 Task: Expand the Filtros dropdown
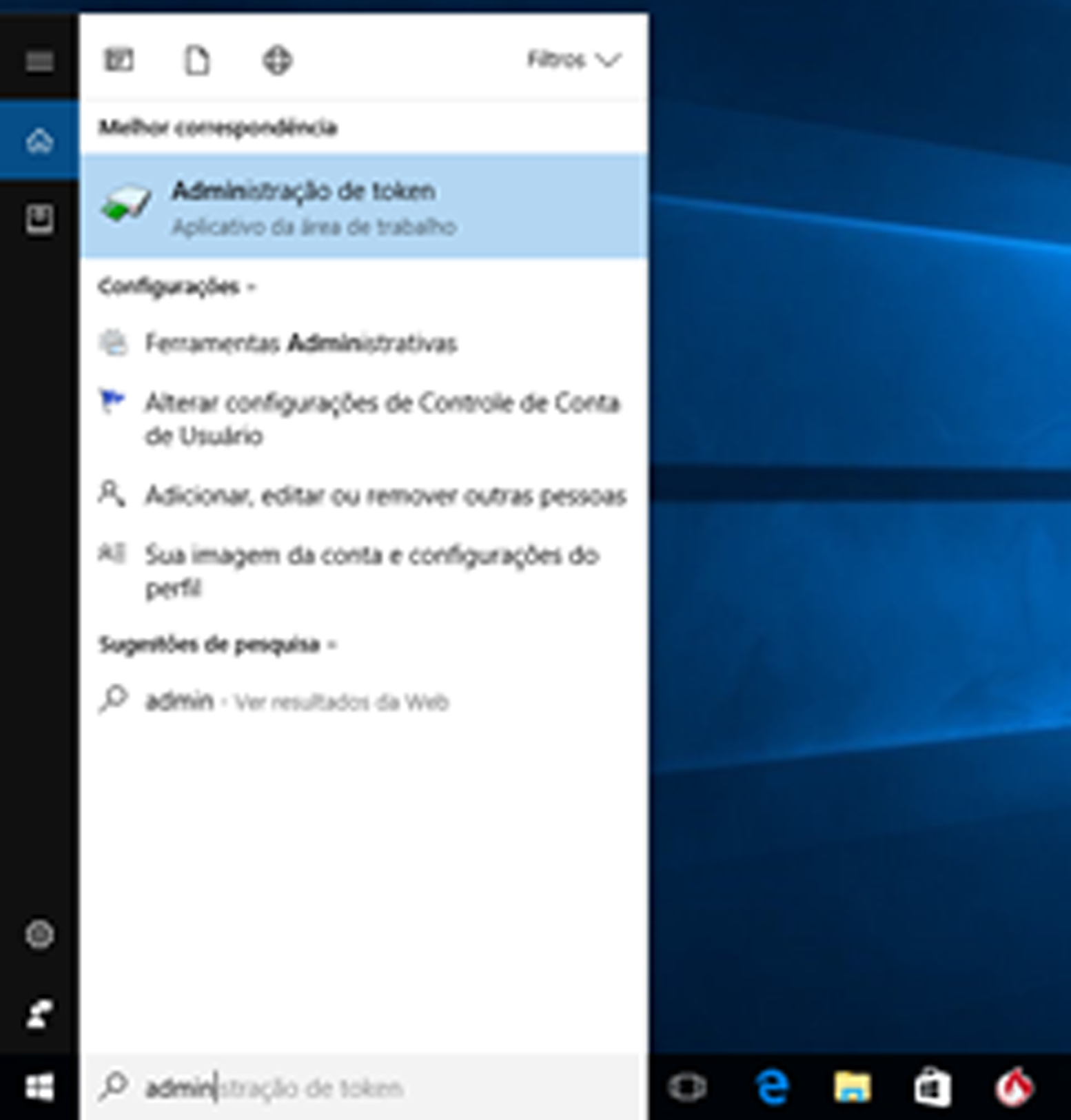[x=573, y=60]
